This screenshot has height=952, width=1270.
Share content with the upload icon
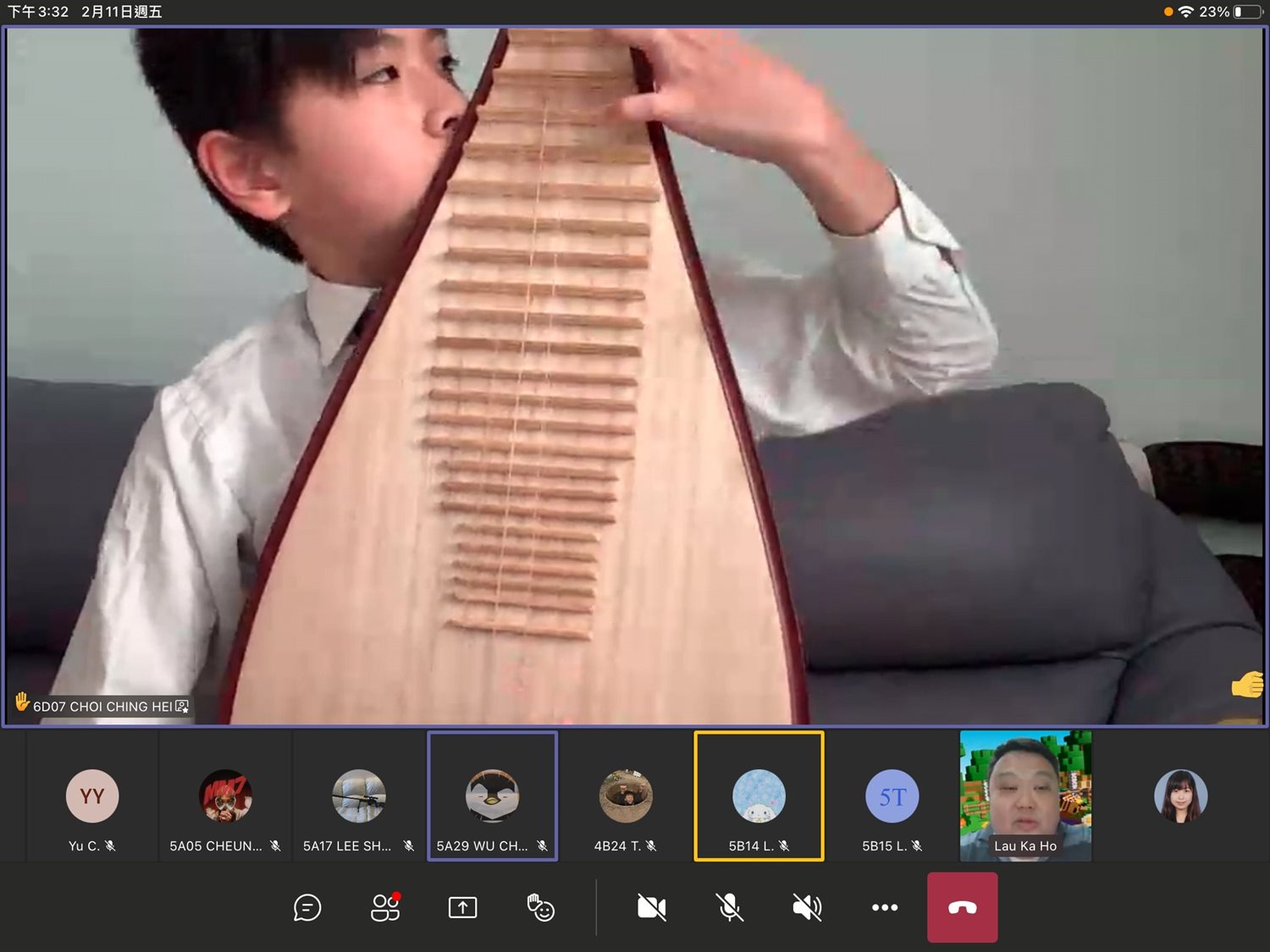pyautogui.click(x=462, y=908)
